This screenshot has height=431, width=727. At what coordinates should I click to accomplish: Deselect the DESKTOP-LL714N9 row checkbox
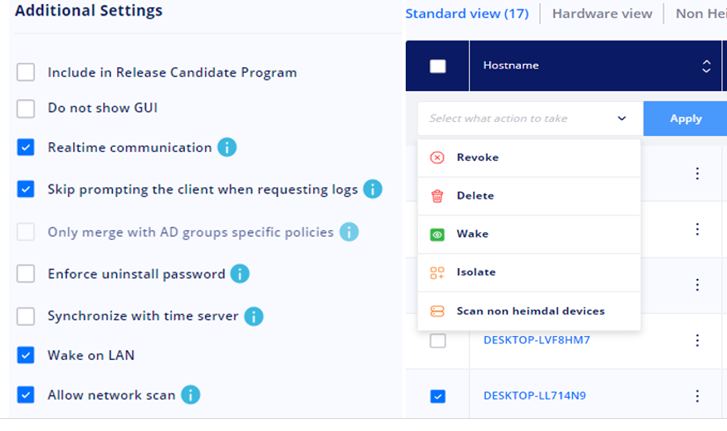[438, 396]
